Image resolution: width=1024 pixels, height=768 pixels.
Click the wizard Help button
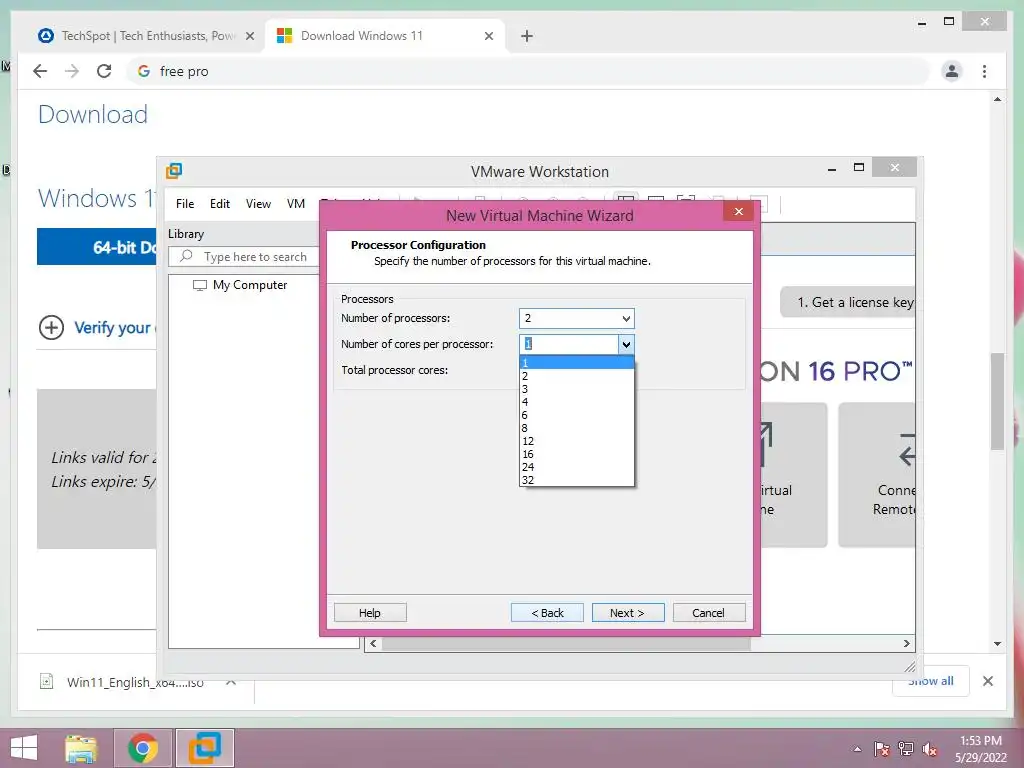(370, 613)
